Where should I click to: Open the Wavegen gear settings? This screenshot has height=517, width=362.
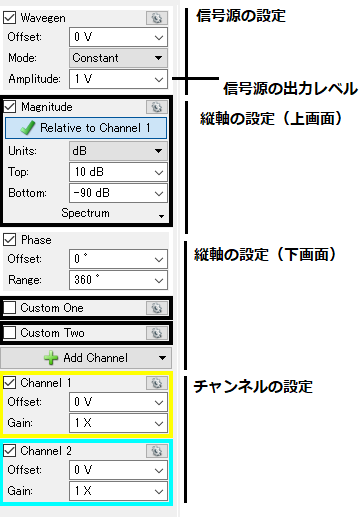[x=157, y=18]
